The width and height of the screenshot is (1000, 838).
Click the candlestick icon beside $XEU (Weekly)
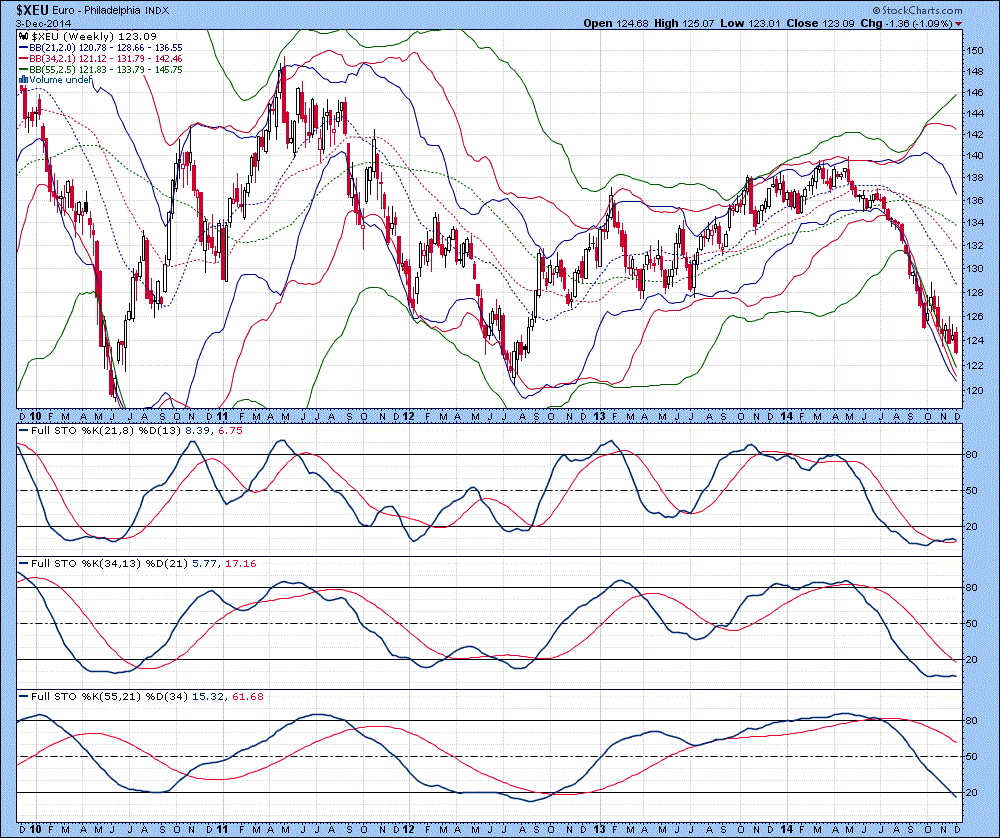(24, 35)
